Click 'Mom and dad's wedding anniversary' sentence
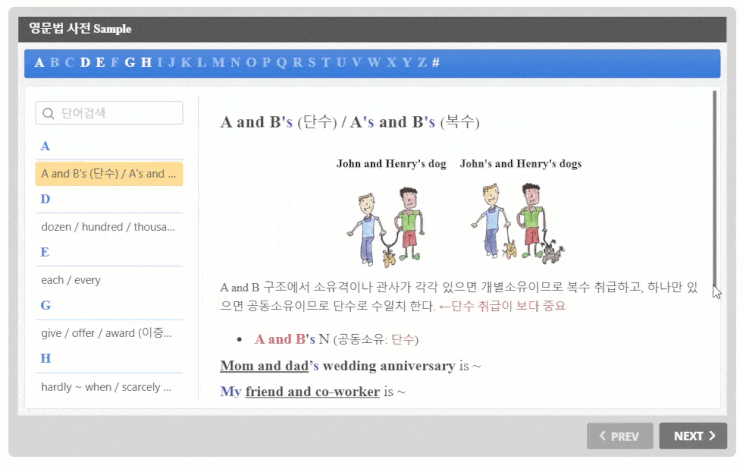The image size is (743, 466). point(350,366)
